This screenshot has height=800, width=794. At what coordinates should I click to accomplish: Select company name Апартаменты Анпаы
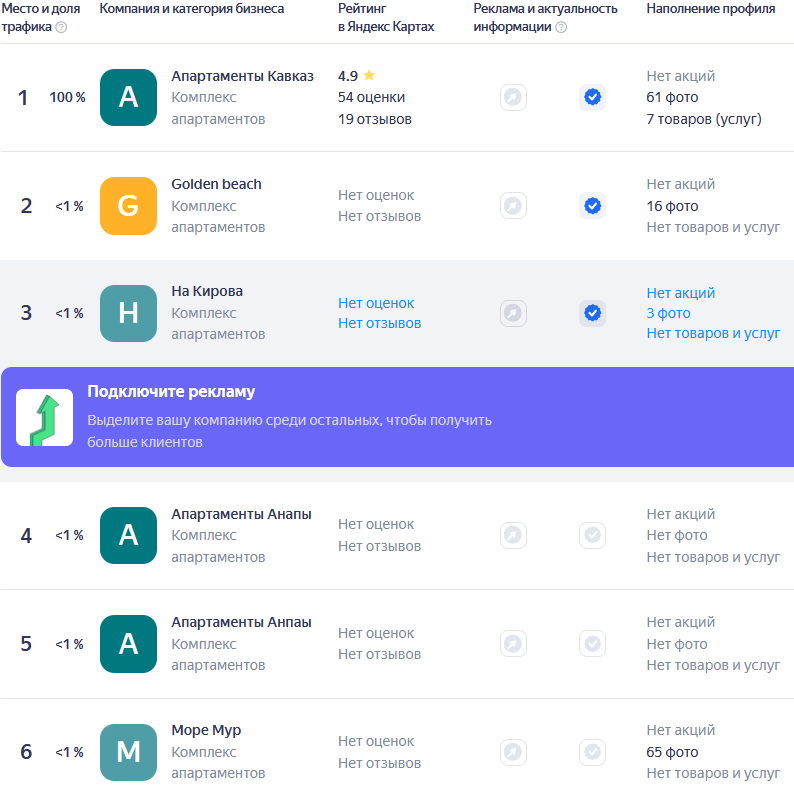(241, 622)
